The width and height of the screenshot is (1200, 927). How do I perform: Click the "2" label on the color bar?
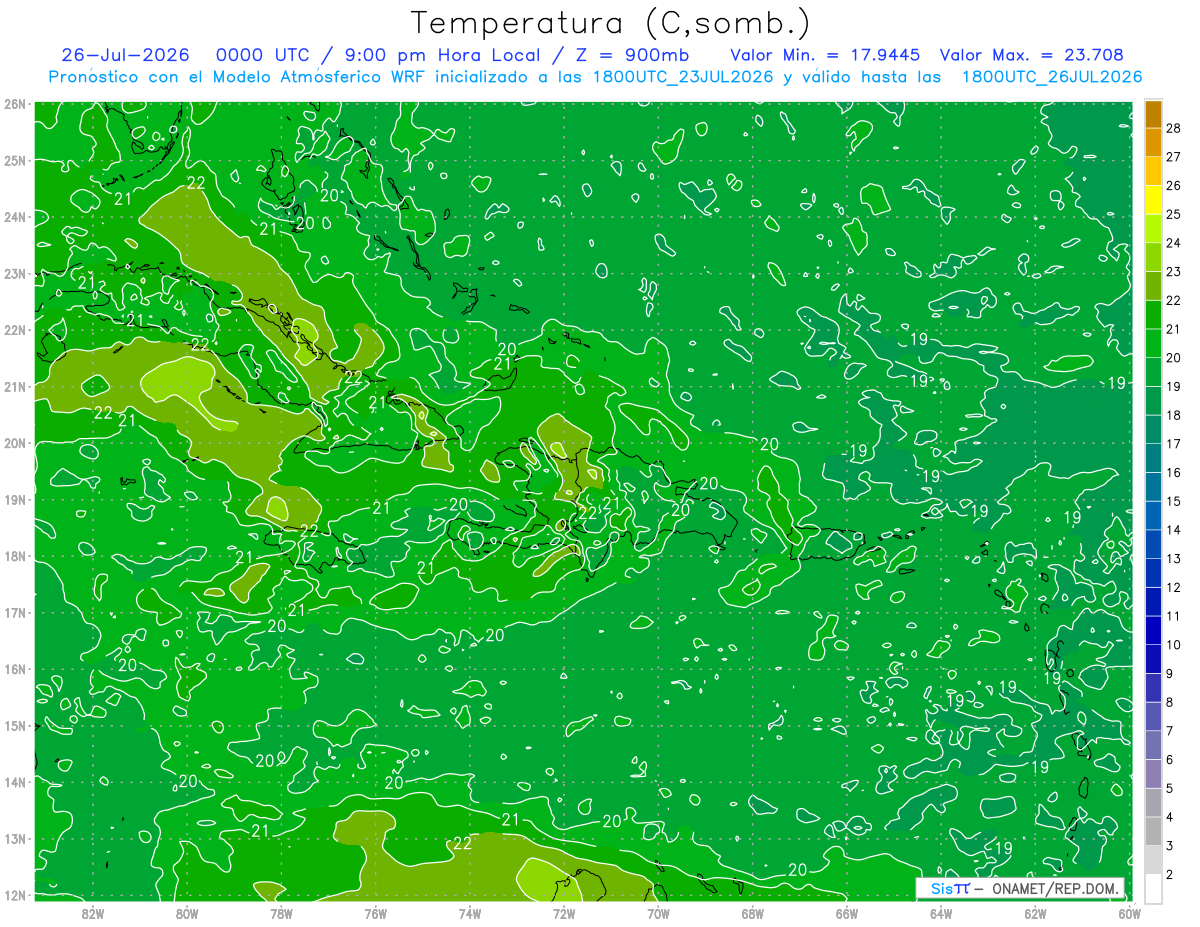(x=1170, y=874)
